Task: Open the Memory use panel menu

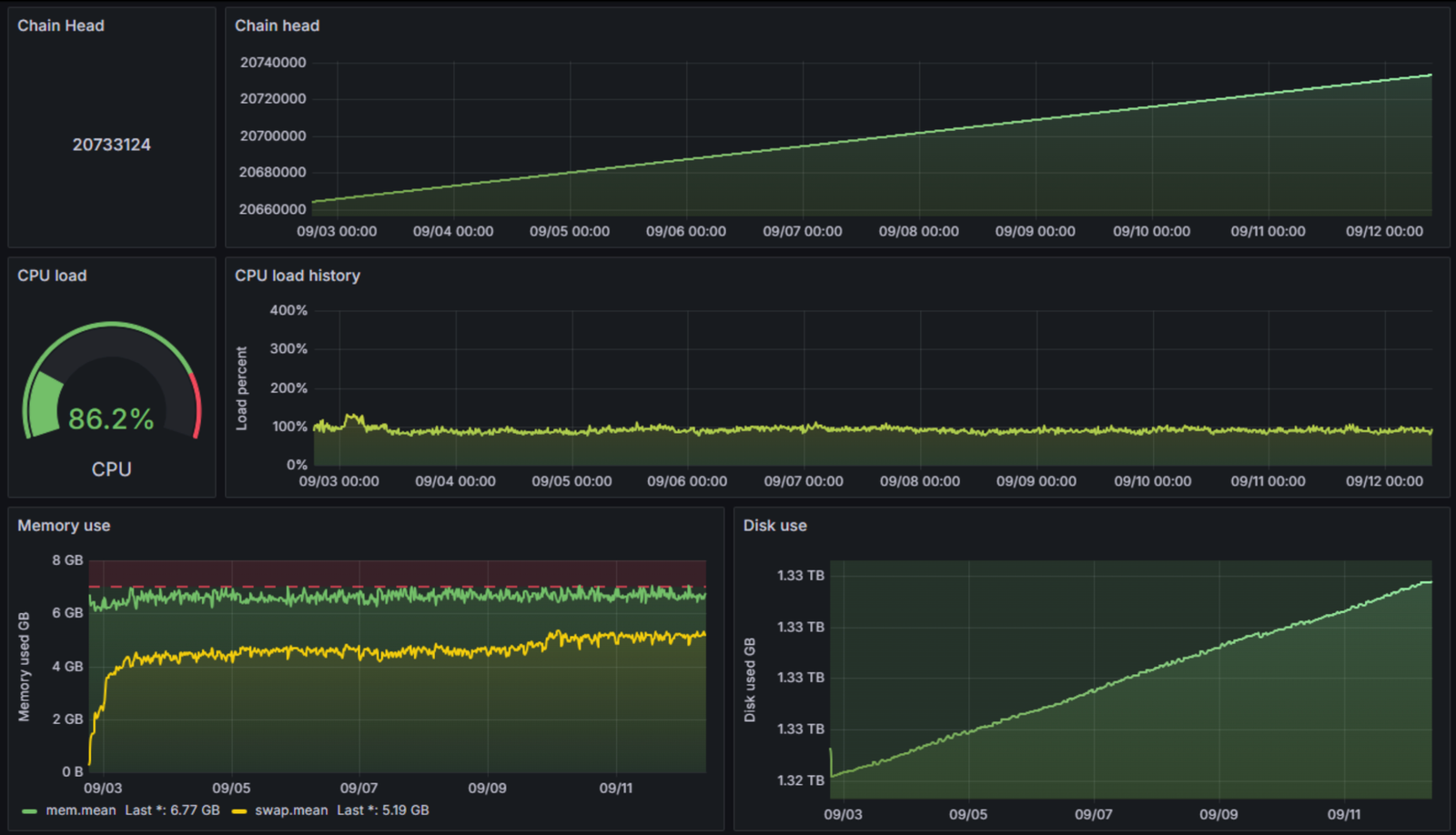Action: tap(64, 525)
